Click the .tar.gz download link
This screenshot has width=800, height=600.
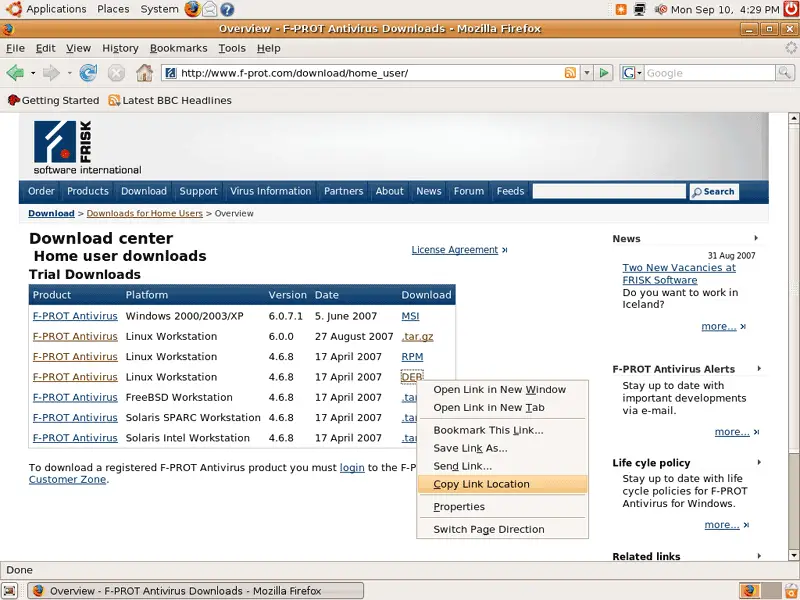(417, 336)
